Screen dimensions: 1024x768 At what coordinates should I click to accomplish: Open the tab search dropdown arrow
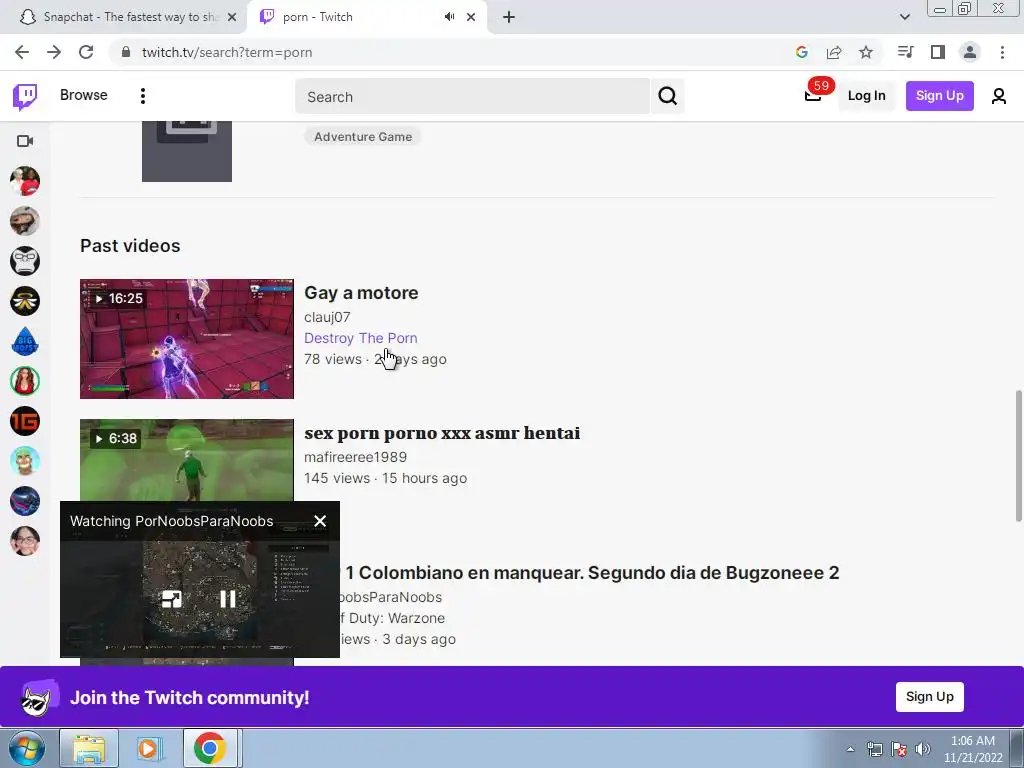[x=904, y=17]
